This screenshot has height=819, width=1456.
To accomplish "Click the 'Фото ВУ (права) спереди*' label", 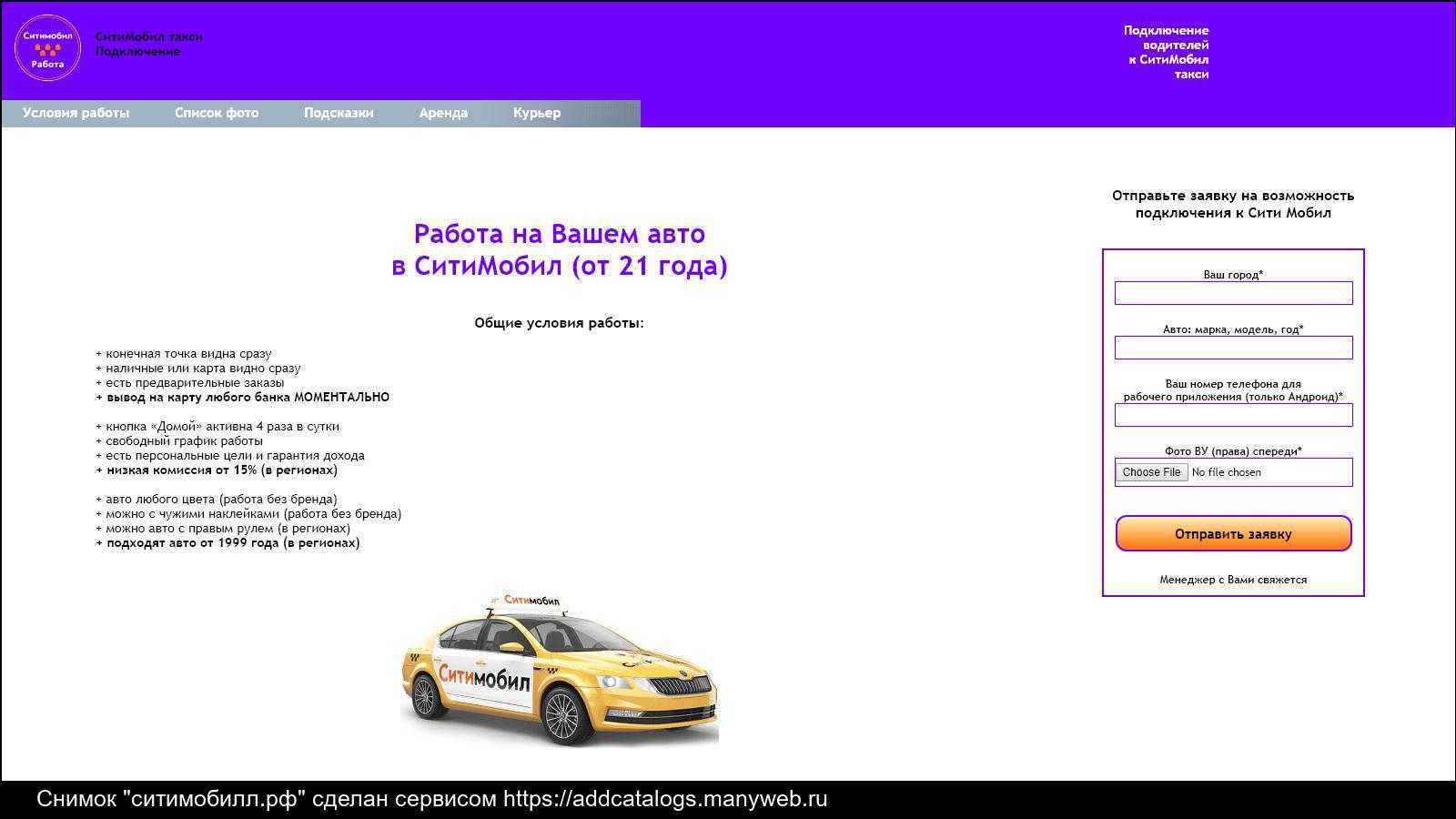I will tap(1233, 451).
